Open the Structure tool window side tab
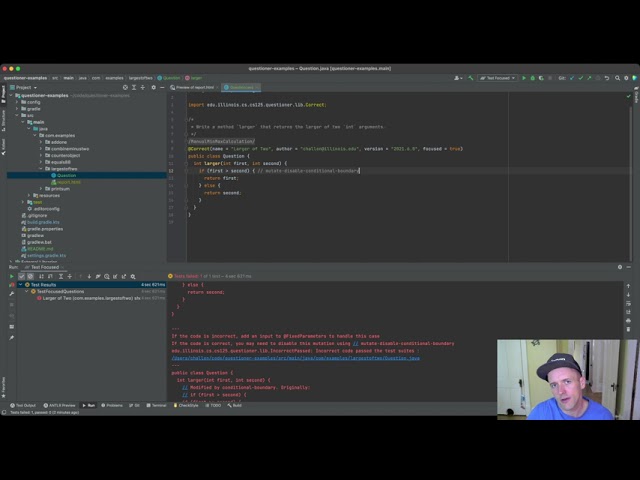Viewport: 640px width, 480px height. [x=3, y=121]
